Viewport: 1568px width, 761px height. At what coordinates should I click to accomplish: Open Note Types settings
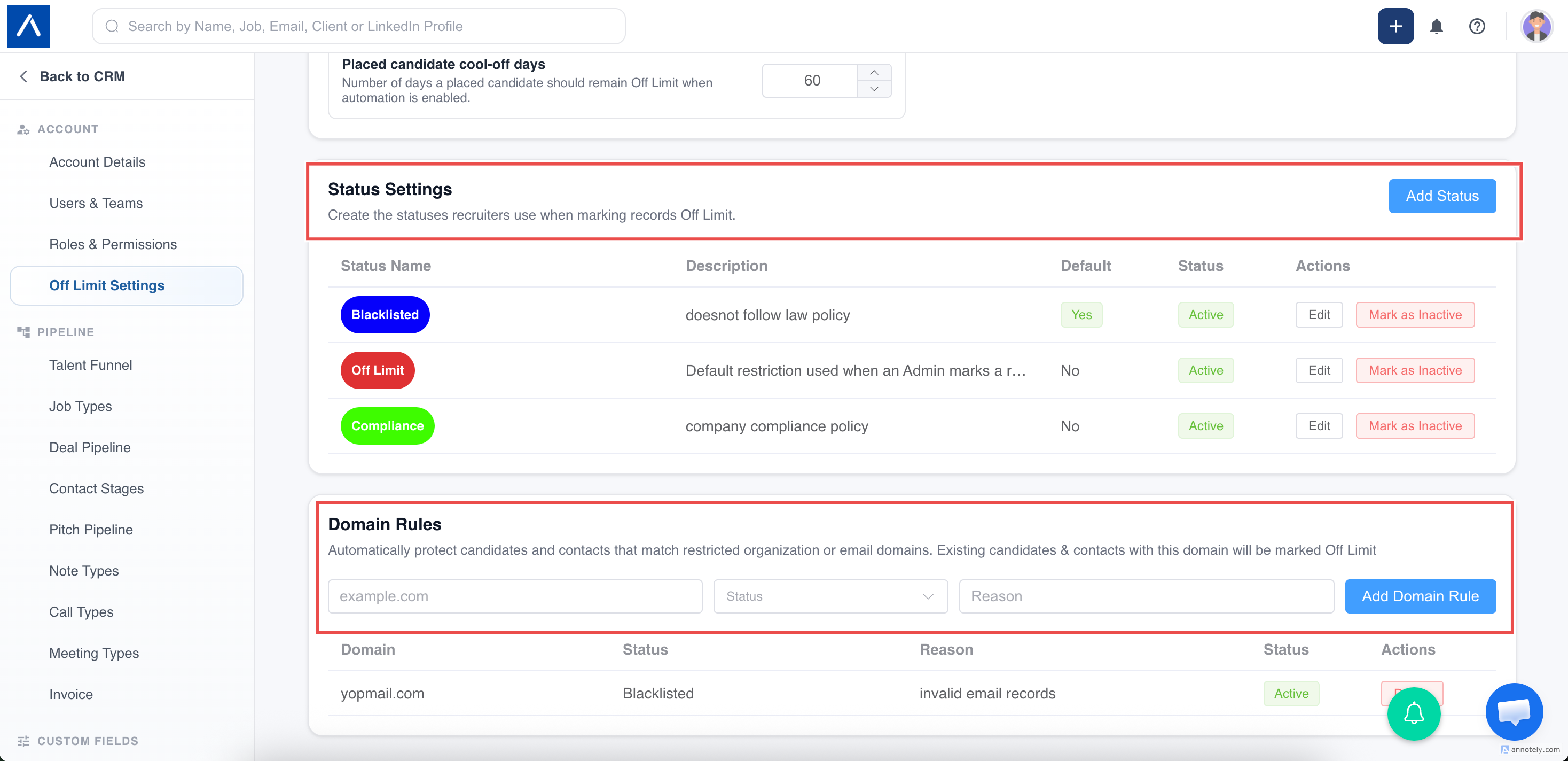84,571
